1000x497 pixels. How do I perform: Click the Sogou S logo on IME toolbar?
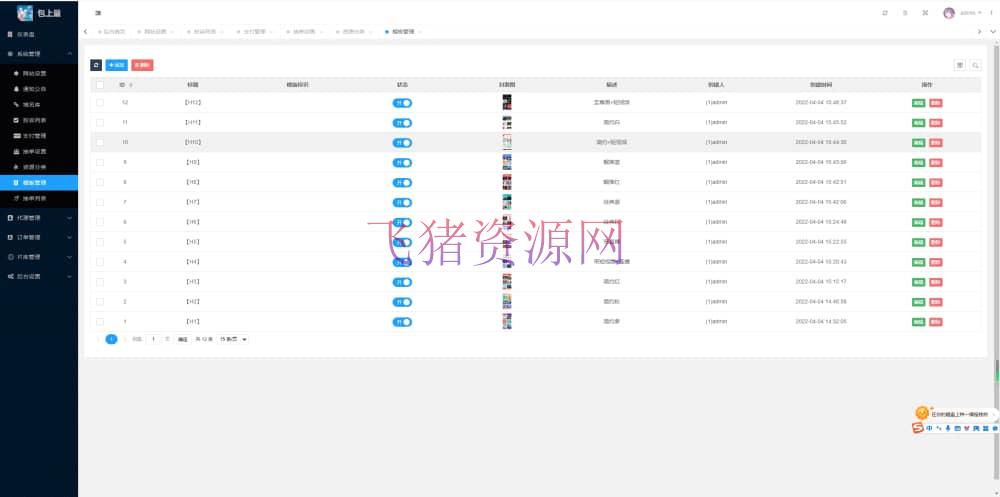pyautogui.click(x=918, y=429)
